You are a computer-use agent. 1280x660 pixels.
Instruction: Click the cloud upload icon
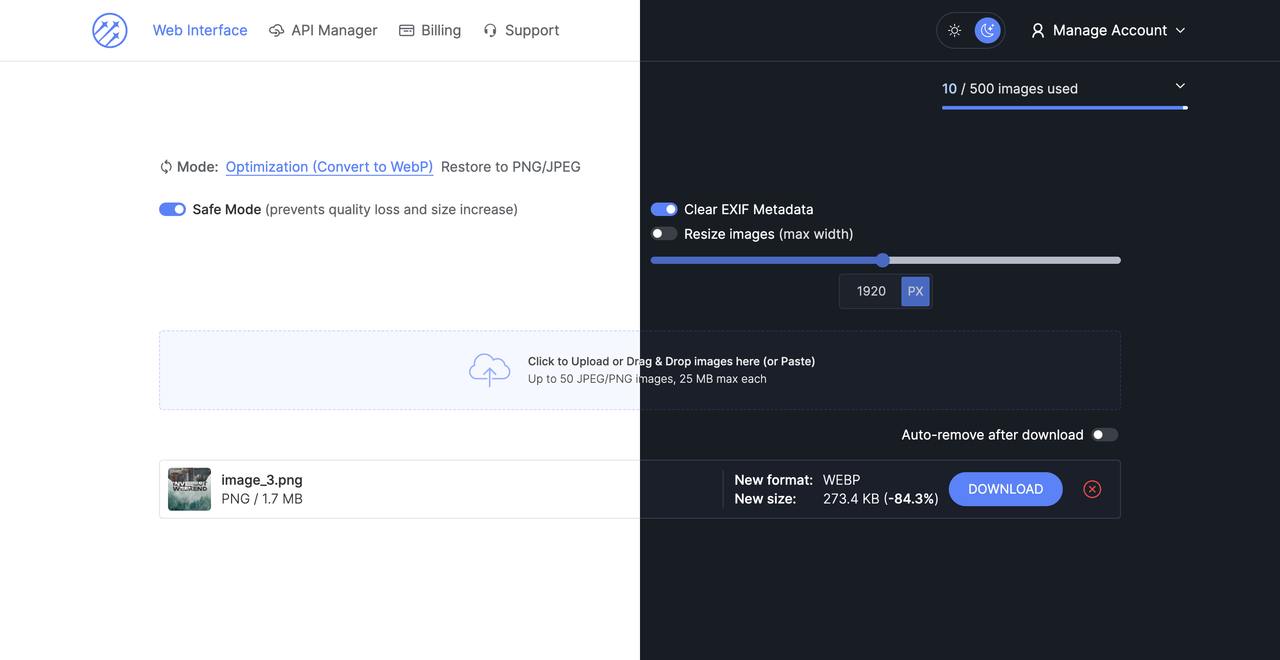point(490,370)
